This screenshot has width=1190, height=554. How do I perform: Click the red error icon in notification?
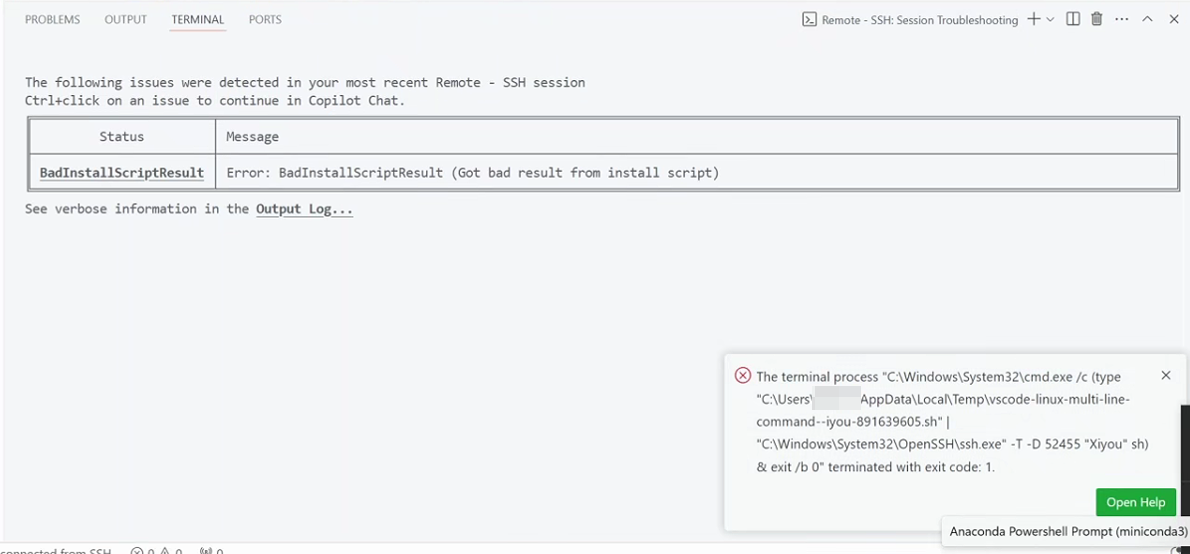click(742, 376)
